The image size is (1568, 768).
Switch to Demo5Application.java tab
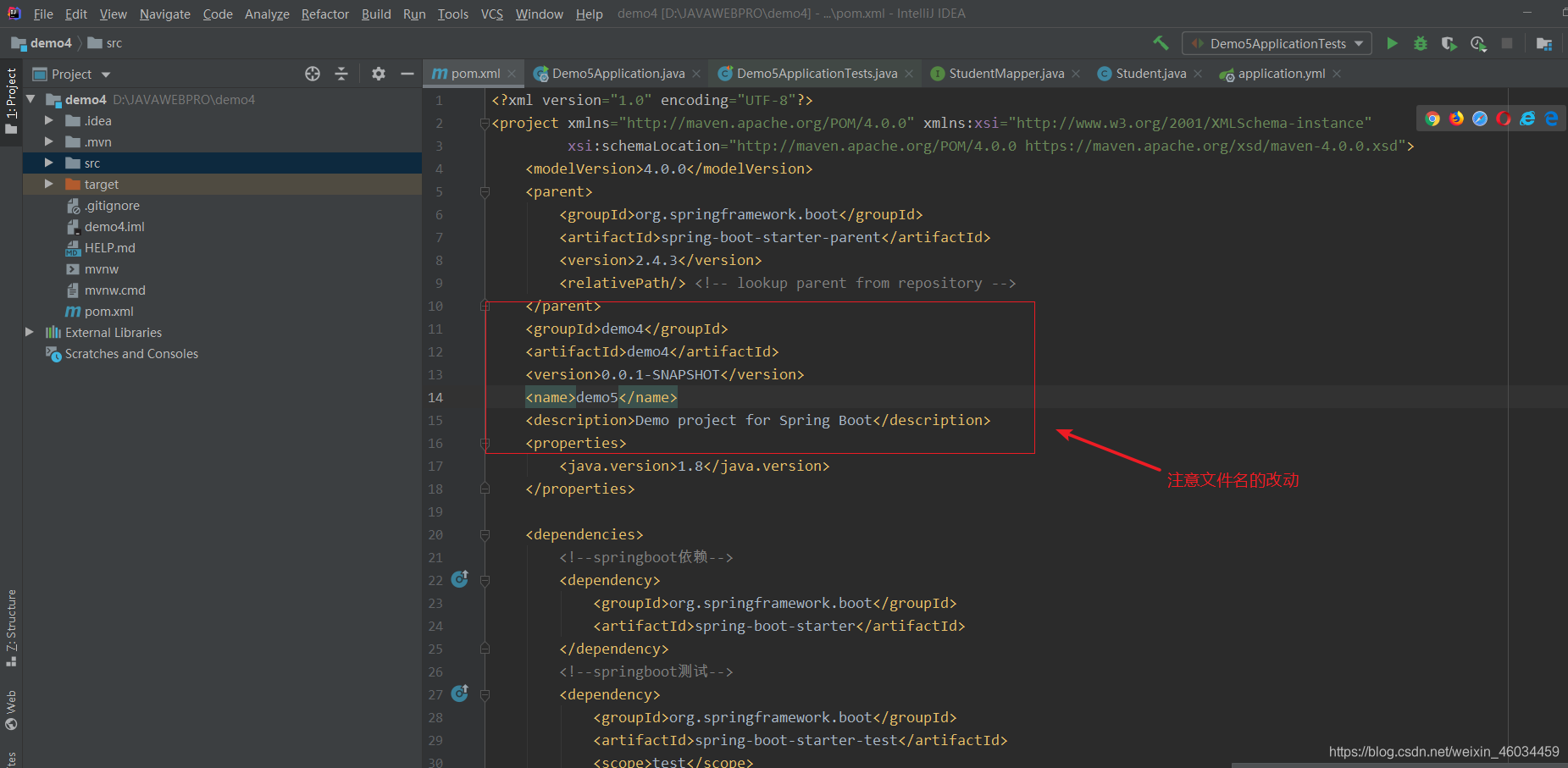pos(618,74)
